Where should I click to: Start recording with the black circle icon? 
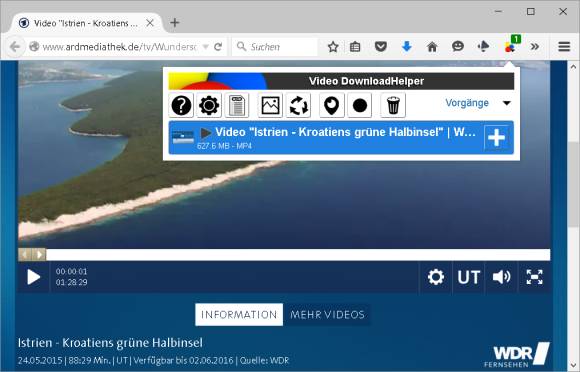click(x=360, y=105)
